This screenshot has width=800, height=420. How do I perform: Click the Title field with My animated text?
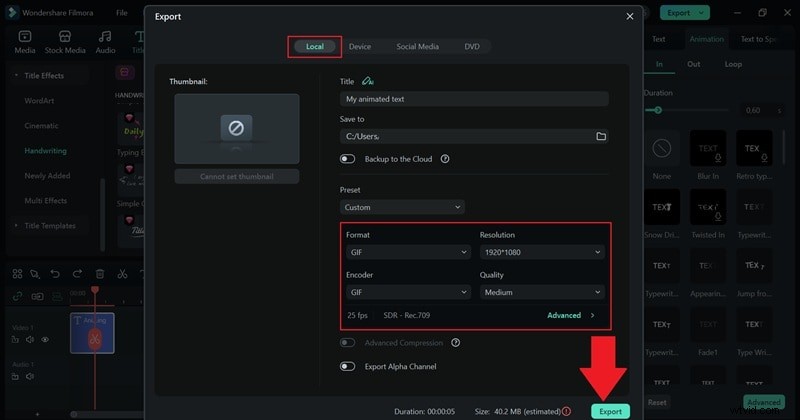(474, 99)
